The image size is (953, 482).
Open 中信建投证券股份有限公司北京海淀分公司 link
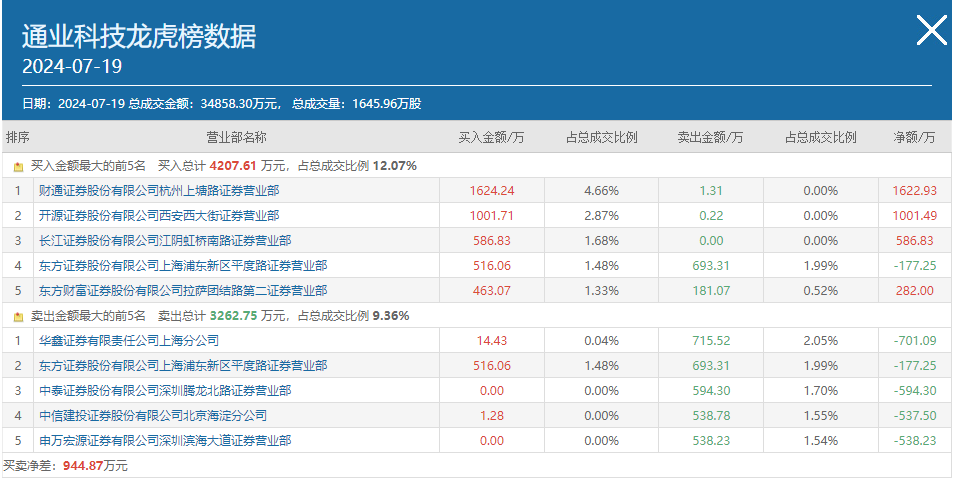(x=153, y=416)
